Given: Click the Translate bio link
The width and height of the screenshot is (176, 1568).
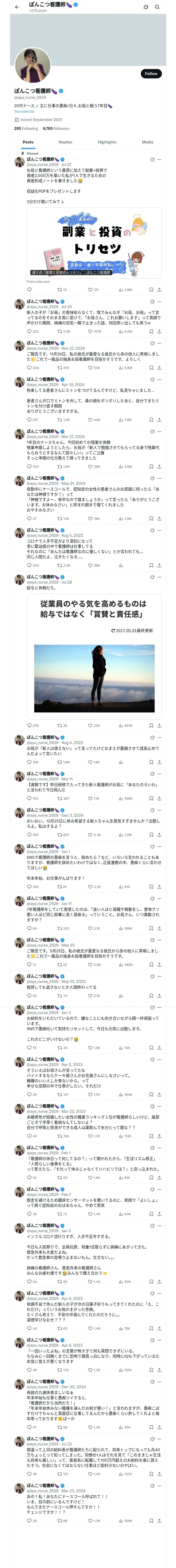Looking at the screenshot, I should pyautogui.click(x=24, y=111).
